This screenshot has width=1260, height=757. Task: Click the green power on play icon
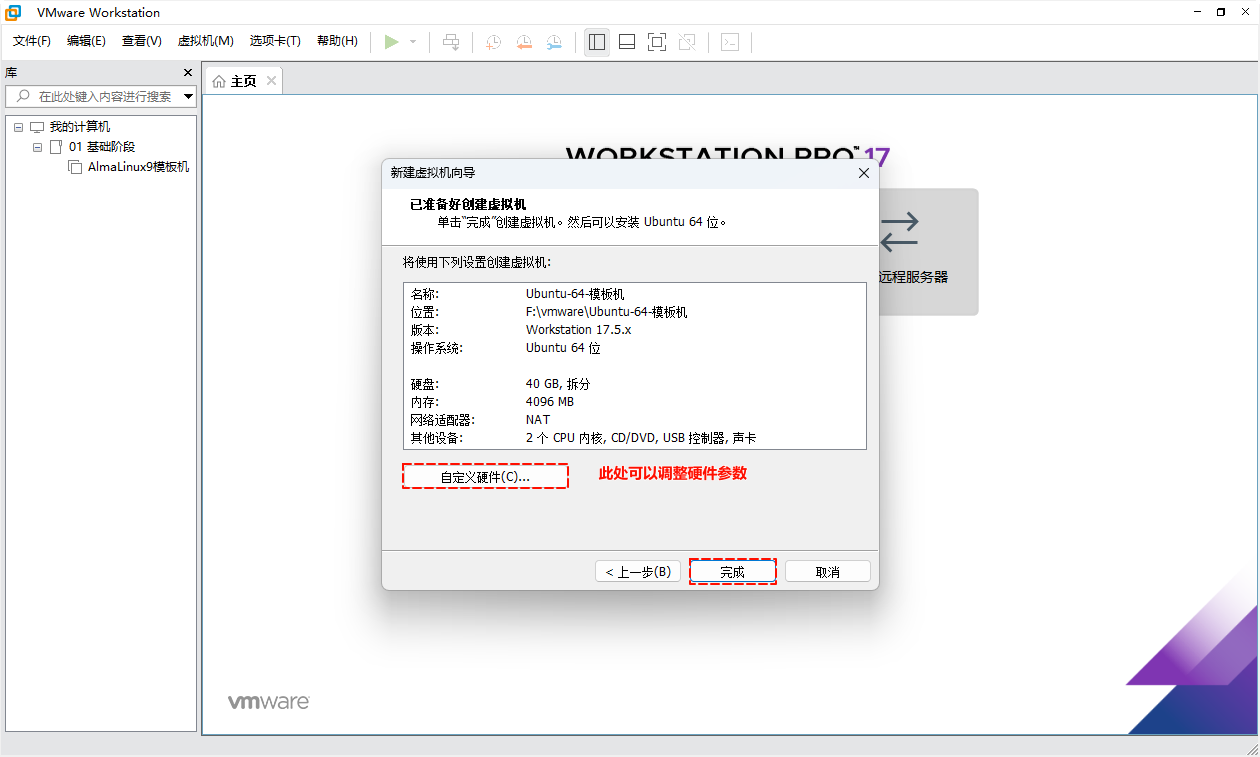pyautogui.click(x=392, y=42)
